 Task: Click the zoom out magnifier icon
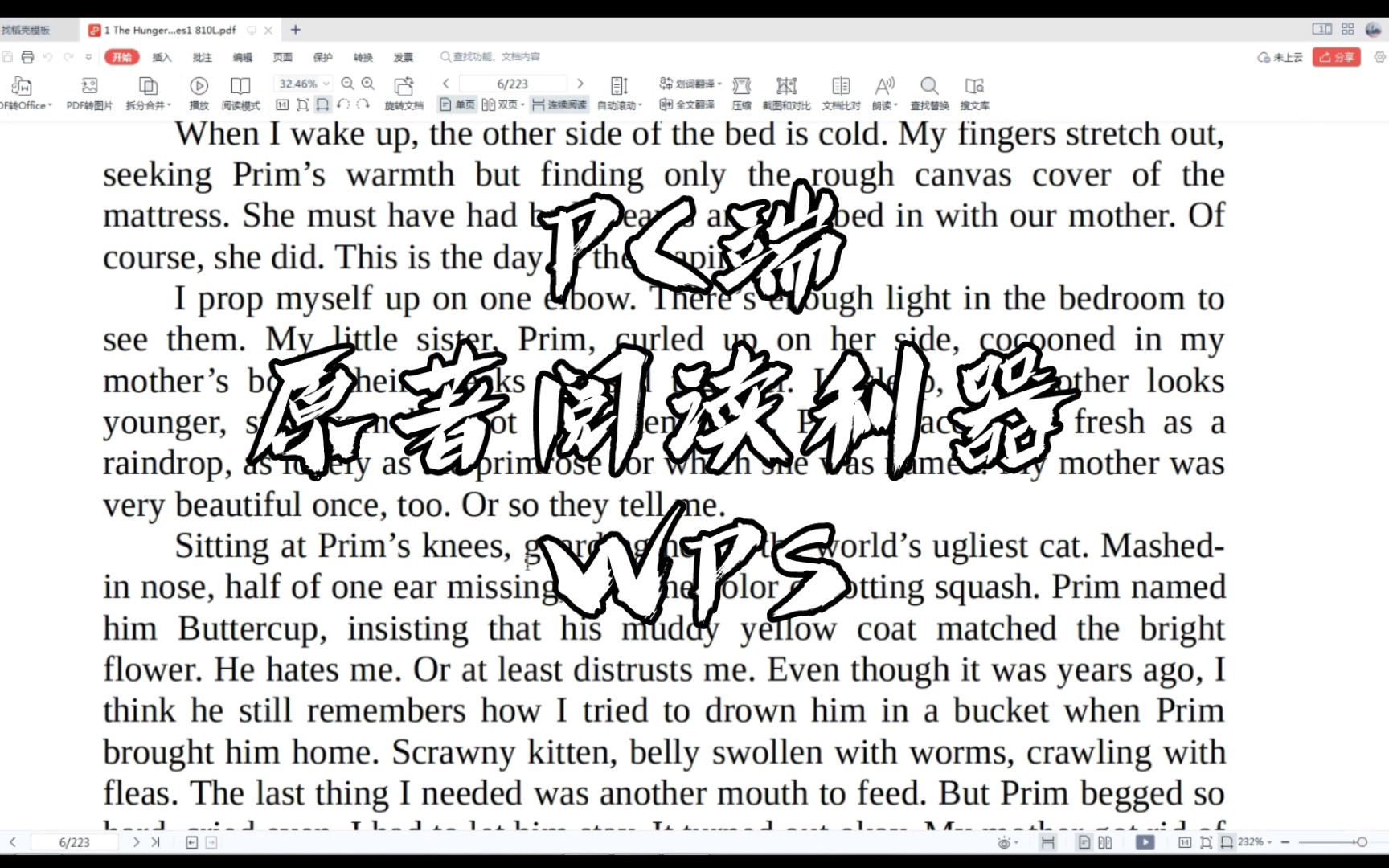(347, 84)
